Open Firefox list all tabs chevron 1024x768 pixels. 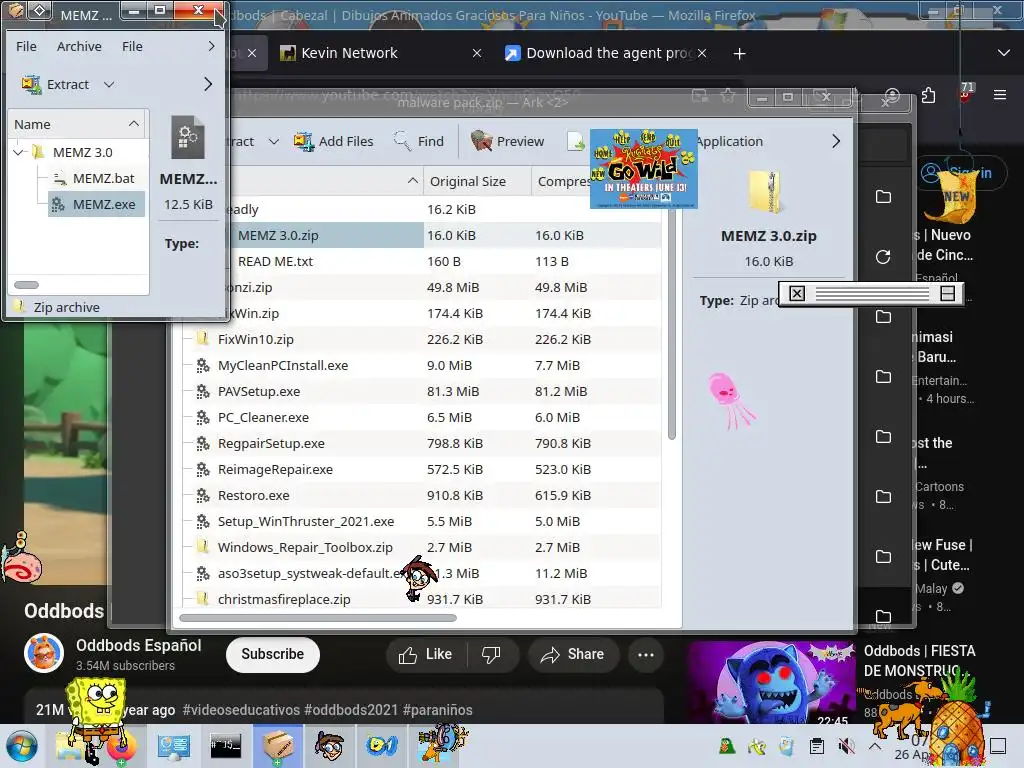coord(1004,53)
